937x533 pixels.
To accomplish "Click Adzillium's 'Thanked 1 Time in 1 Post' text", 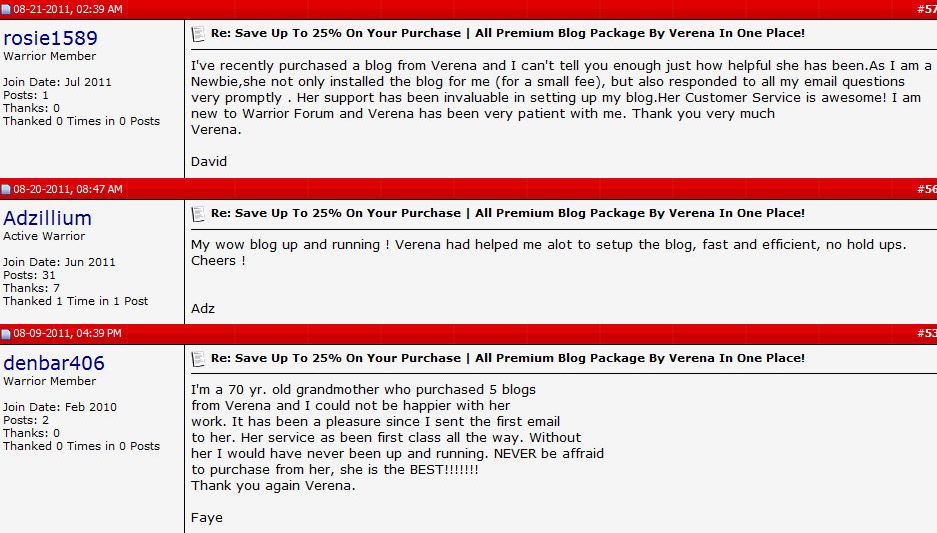I will tap(75, 301).
